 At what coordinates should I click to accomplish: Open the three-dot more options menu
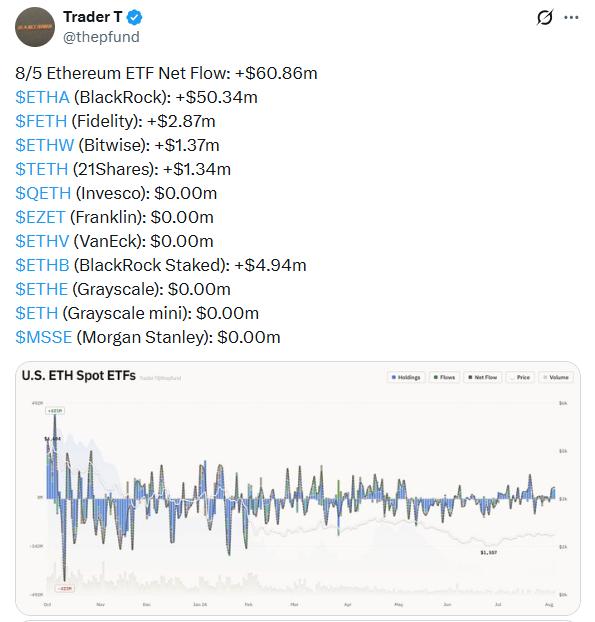571,17
